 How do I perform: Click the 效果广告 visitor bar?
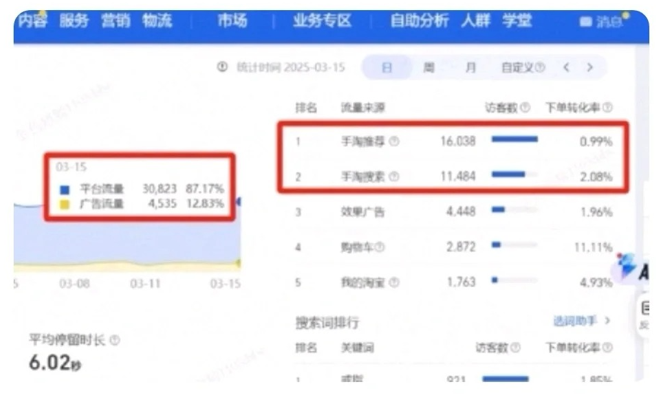515,209
